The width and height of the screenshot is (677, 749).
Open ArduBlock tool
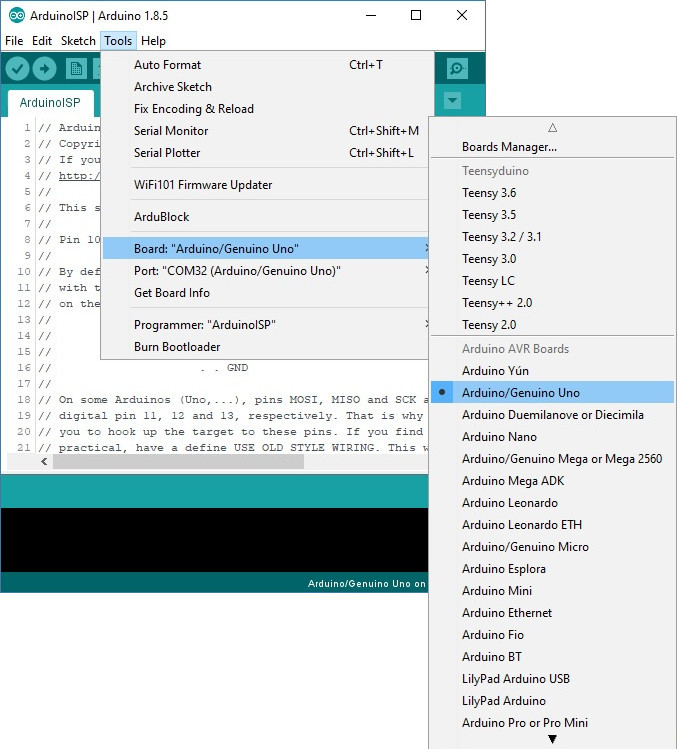(x=266, y=217)
